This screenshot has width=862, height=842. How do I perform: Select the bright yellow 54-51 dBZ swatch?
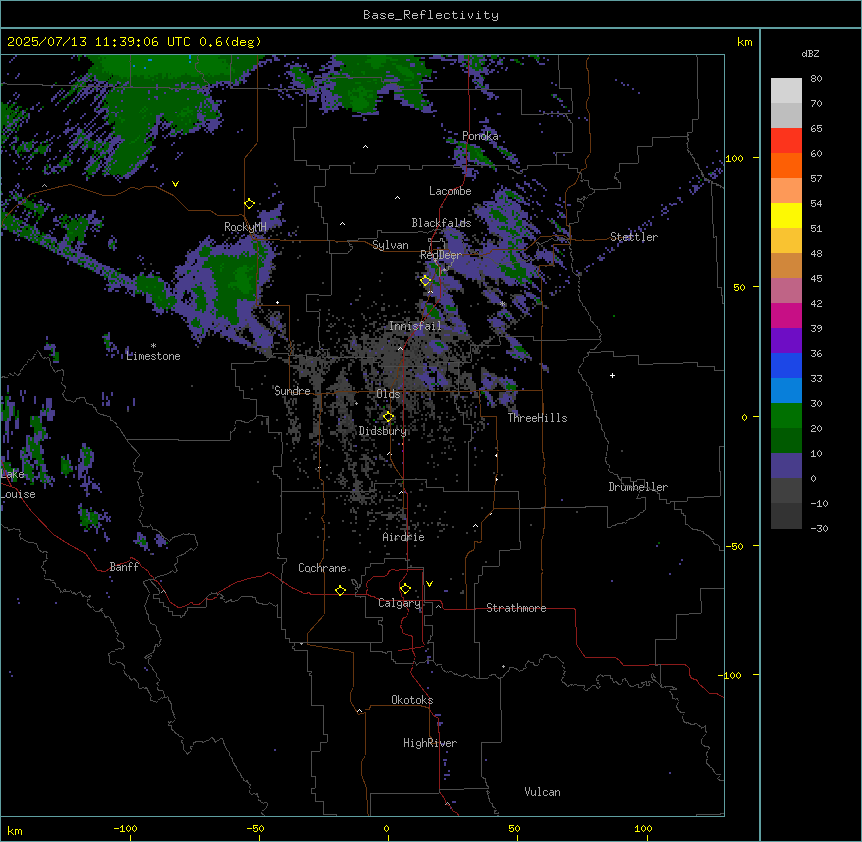(x=786, y=215)
